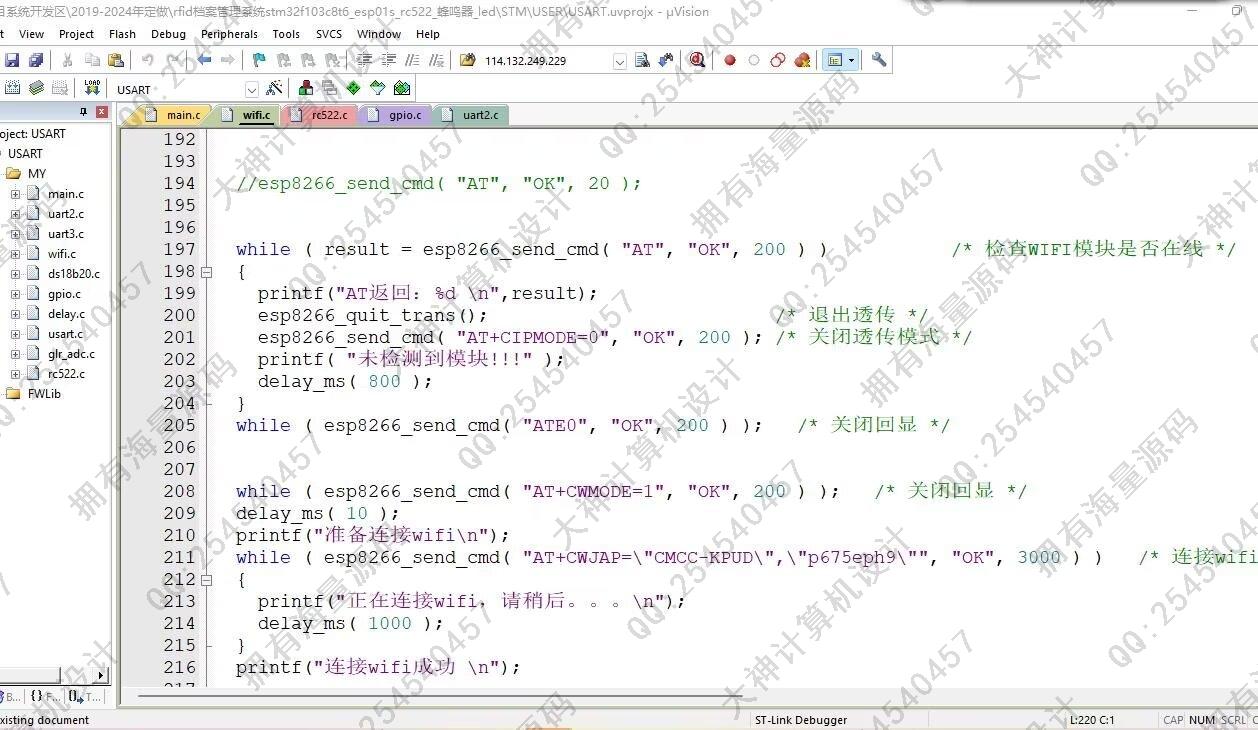Click the Manage Run-Time Environment green diamond icon
Image resolution: width=1258 pixels, height=730 pixels.
353,88
